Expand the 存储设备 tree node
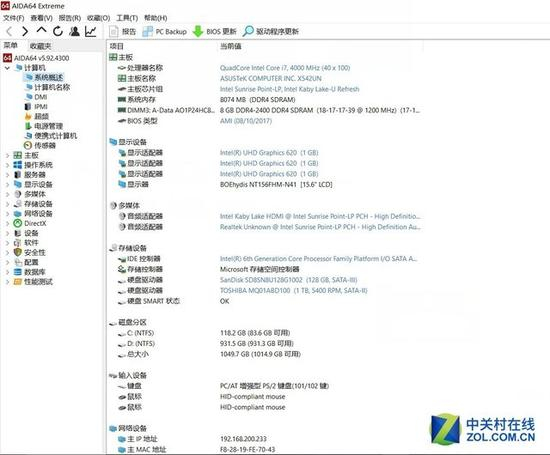This screenshot has width=550, height=455. (x=7, y=204)
